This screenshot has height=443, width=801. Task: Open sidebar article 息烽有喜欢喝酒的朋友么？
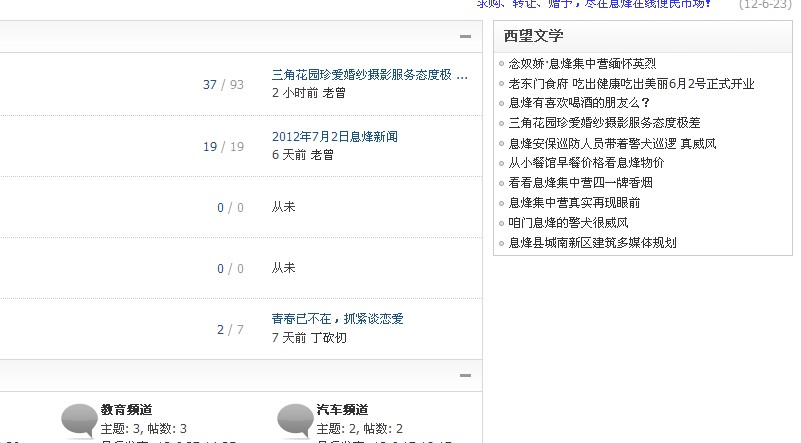click(579, 103)
